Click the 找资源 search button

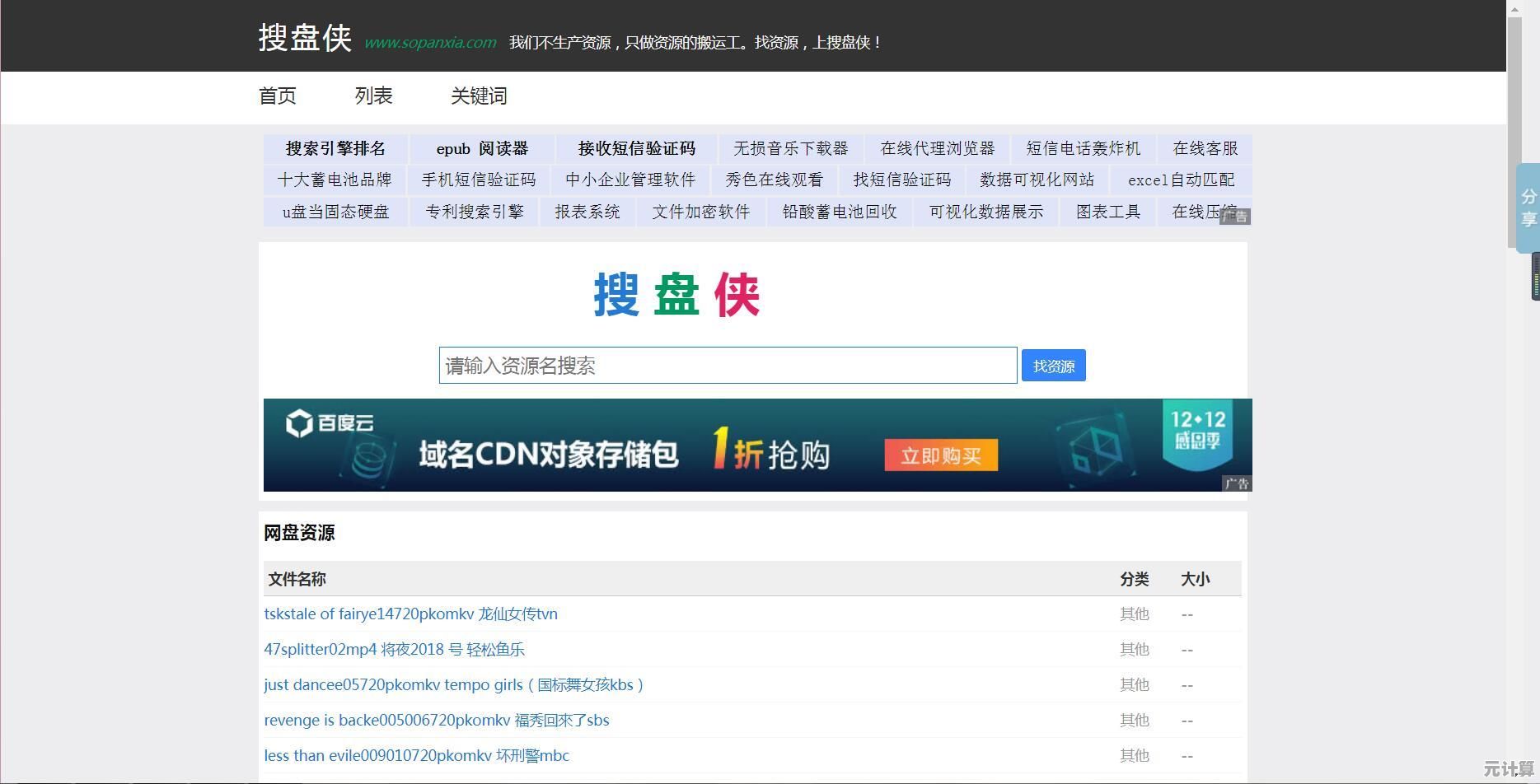[x=1053, y=365]
